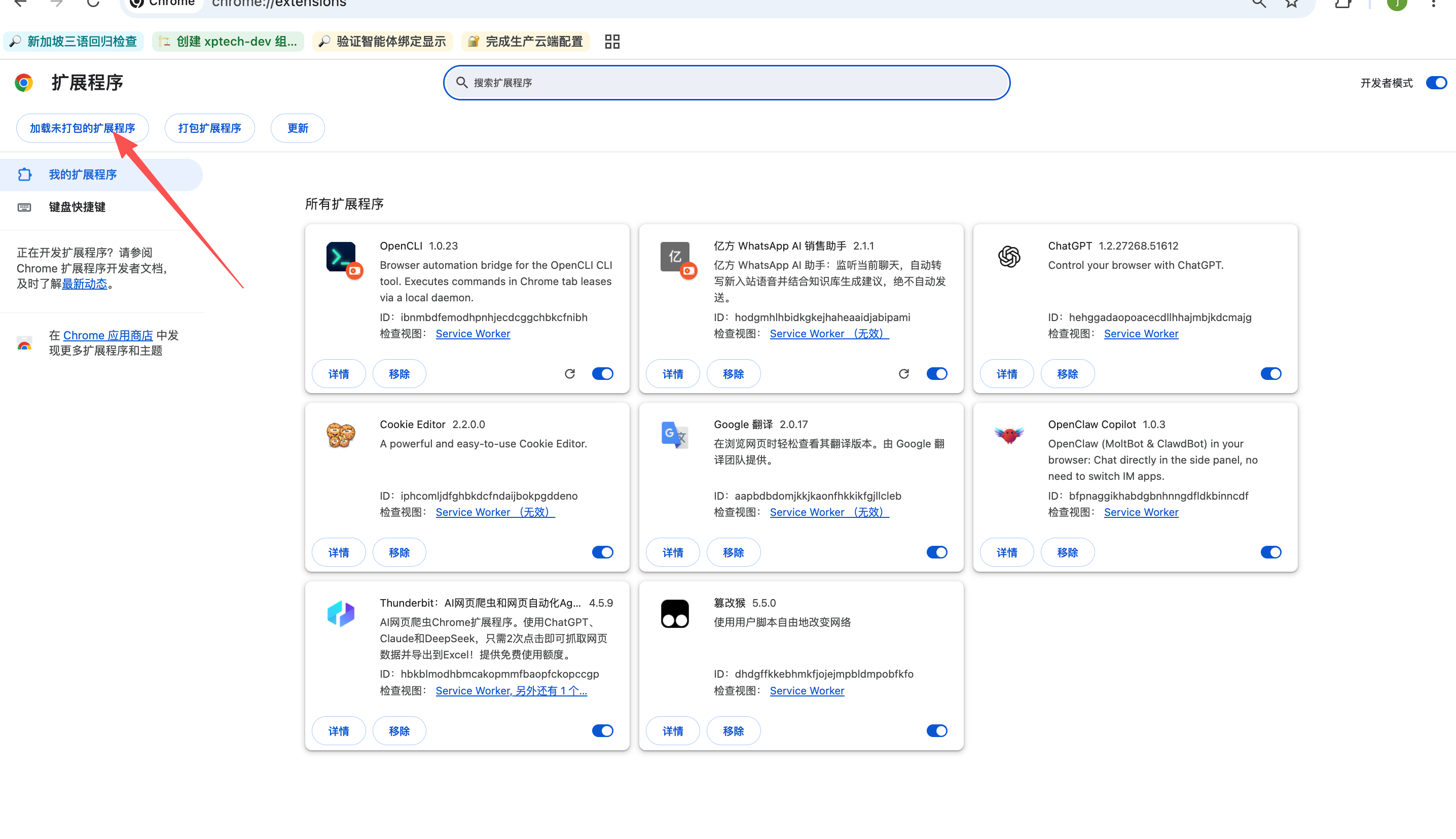Viewport: 1456px width, 839px height.
Task: Click the Cookie Editor cookie icon
Action: (x=341, y=436)
